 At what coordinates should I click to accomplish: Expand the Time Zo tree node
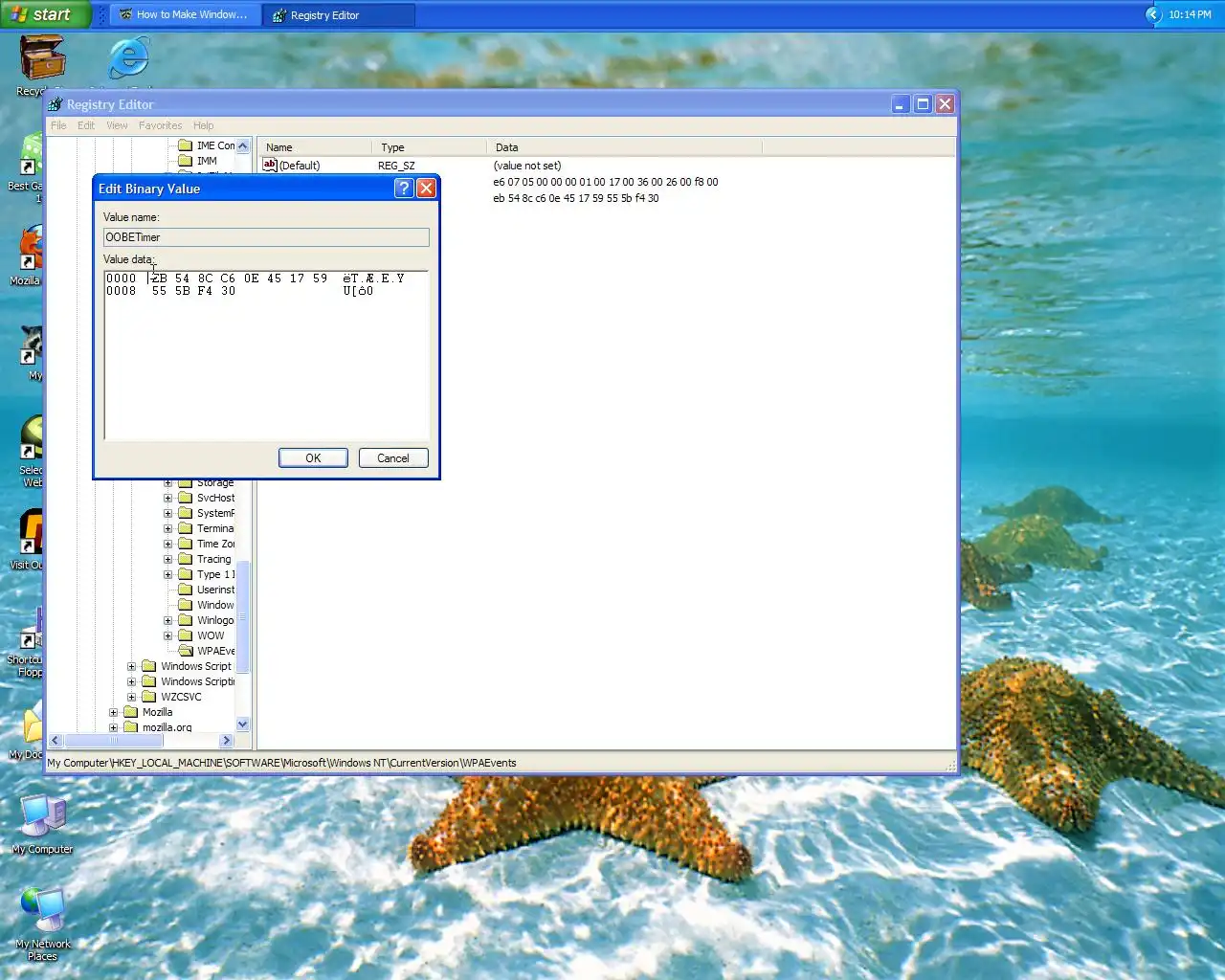tap(168, 544)
